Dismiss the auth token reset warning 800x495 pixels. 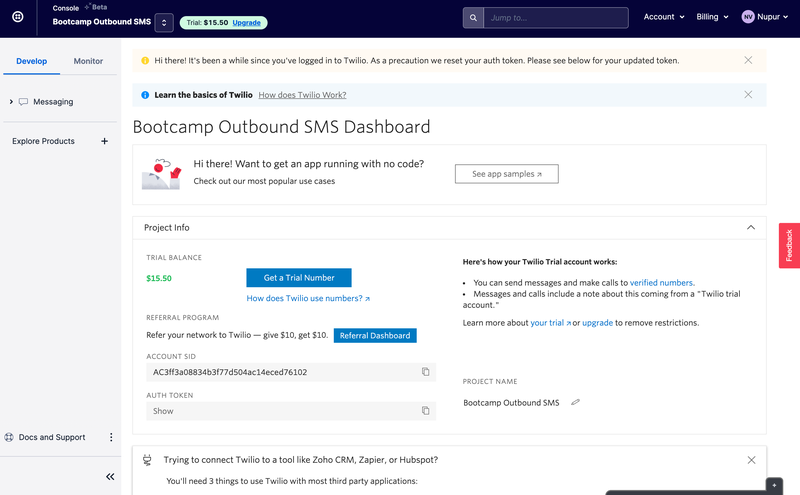(x=748, y=60)
